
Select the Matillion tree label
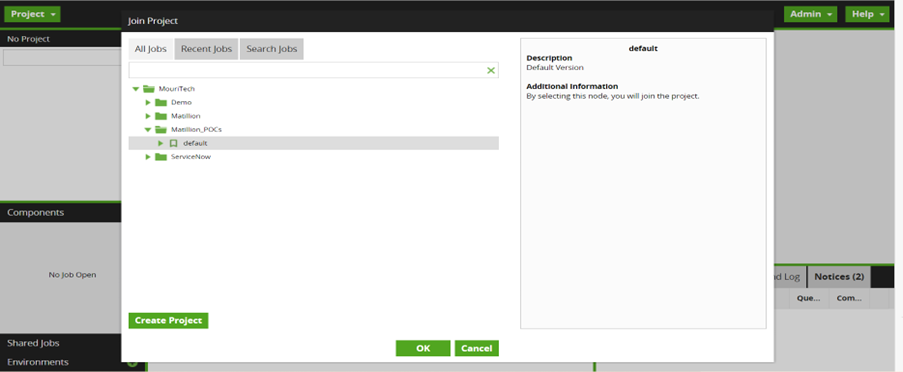(185, 116)
